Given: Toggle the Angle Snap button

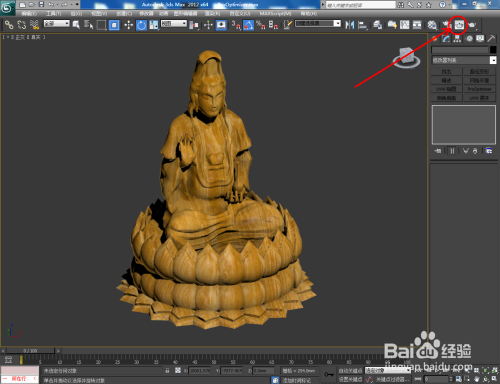Looking at the screenshot, I should coord(248,25).
